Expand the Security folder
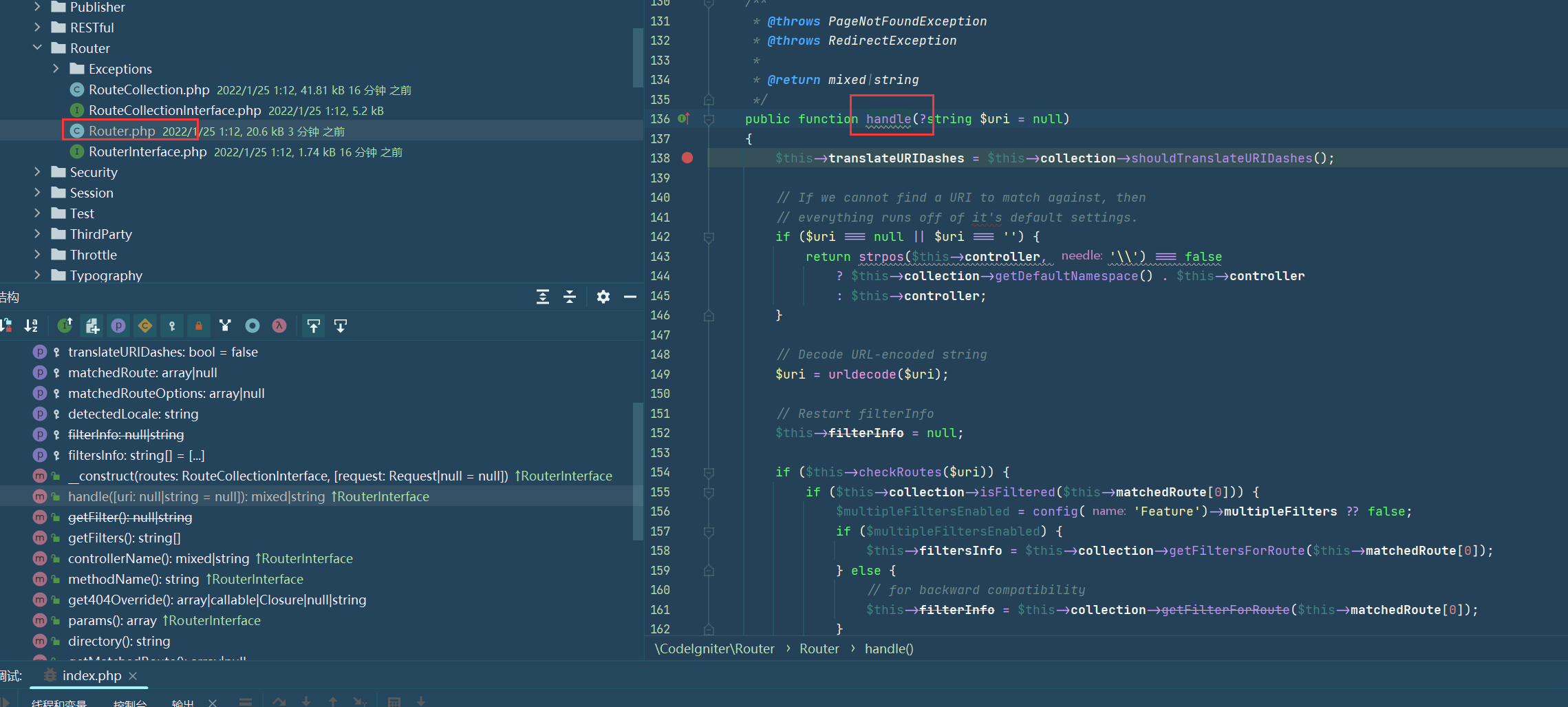The width and height of the screenshot is (1568, 707). click(x=37, y=172)
